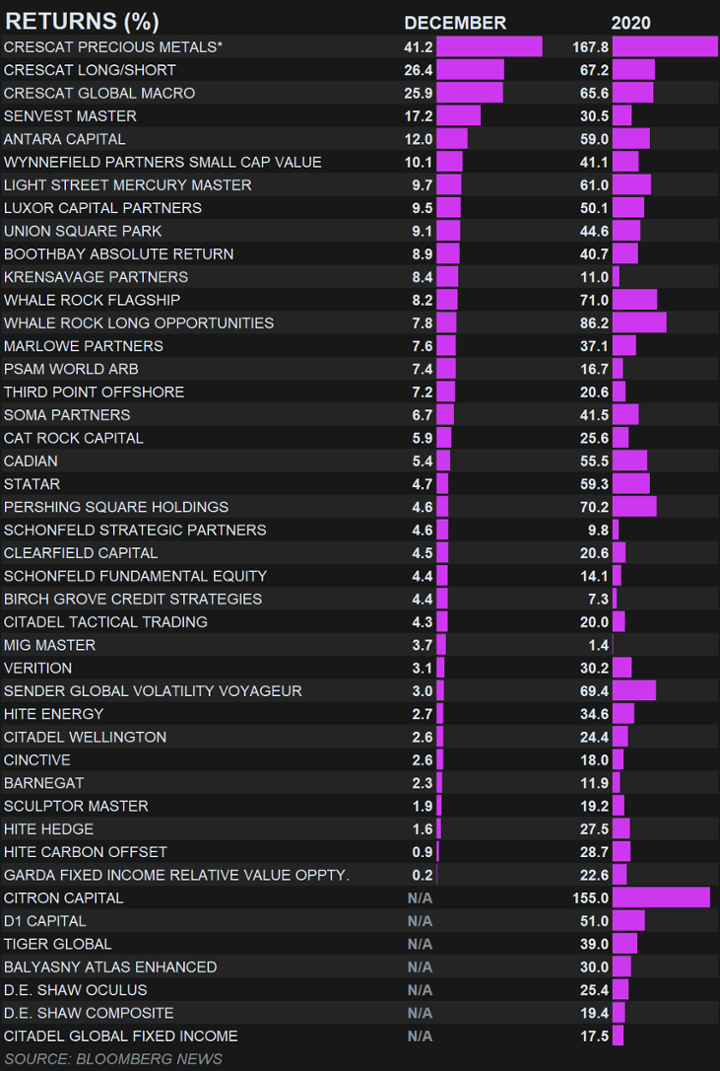The height and width of the screenshot is (1071, 720).
Task: Click the CITRON CAPITAL row label
Action: coord(64,898)
